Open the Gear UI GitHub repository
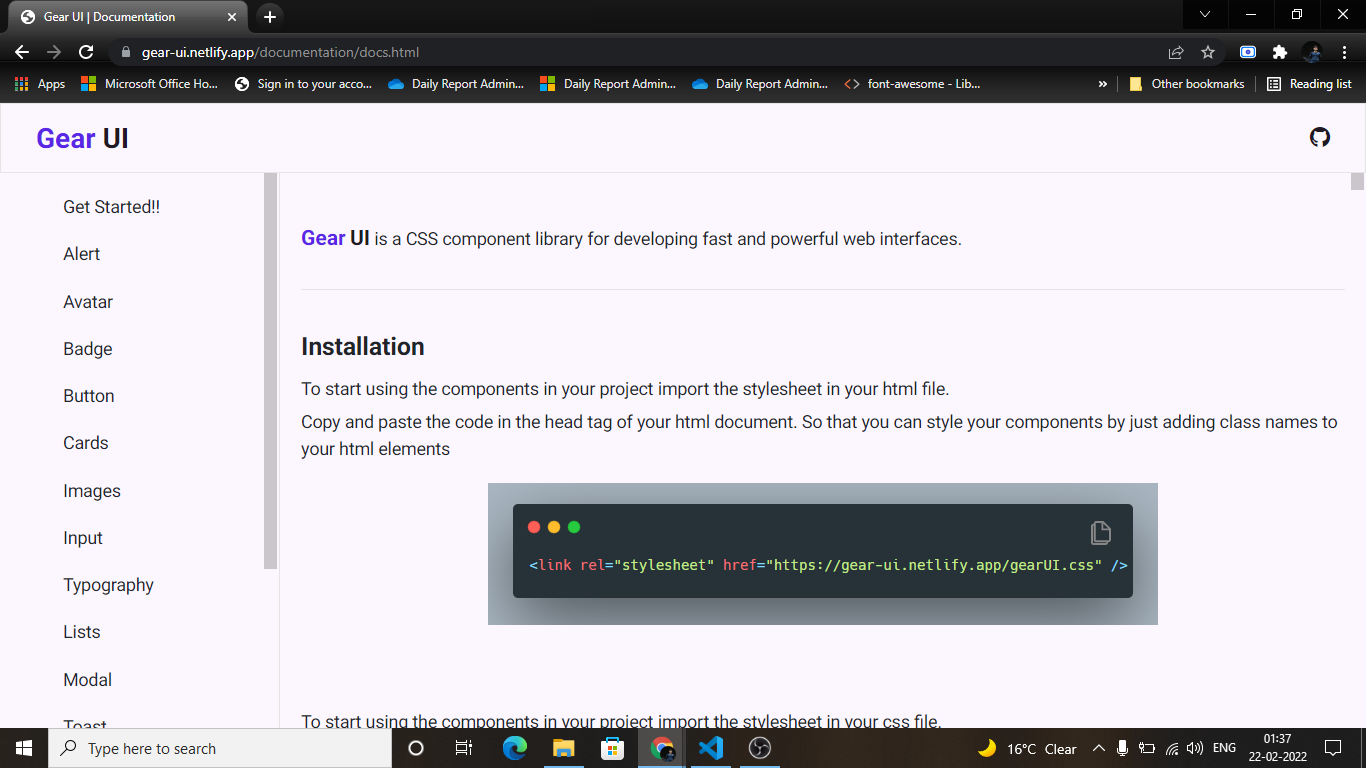Image resolution: width=1366 pixels, height=768 pixels. 1320,137
